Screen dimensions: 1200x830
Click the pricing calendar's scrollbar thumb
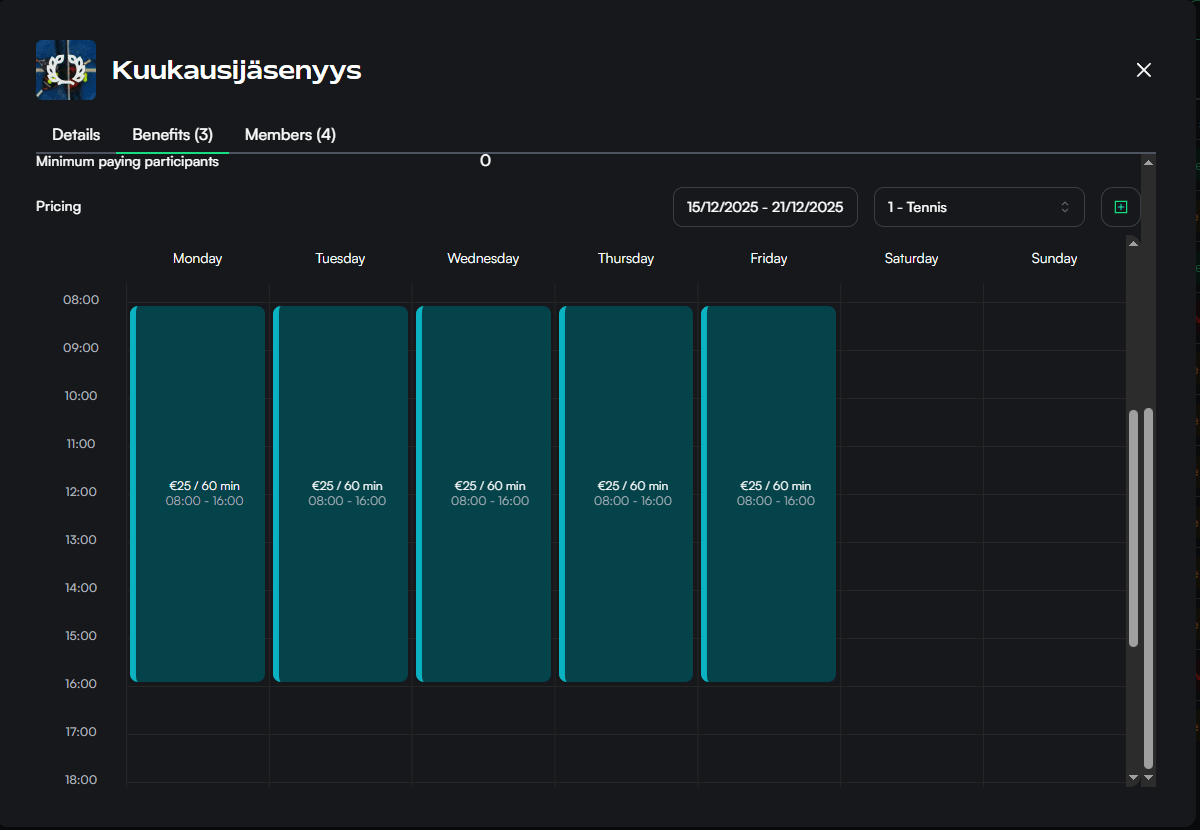pyautogui.click(x=1133, y=527)
